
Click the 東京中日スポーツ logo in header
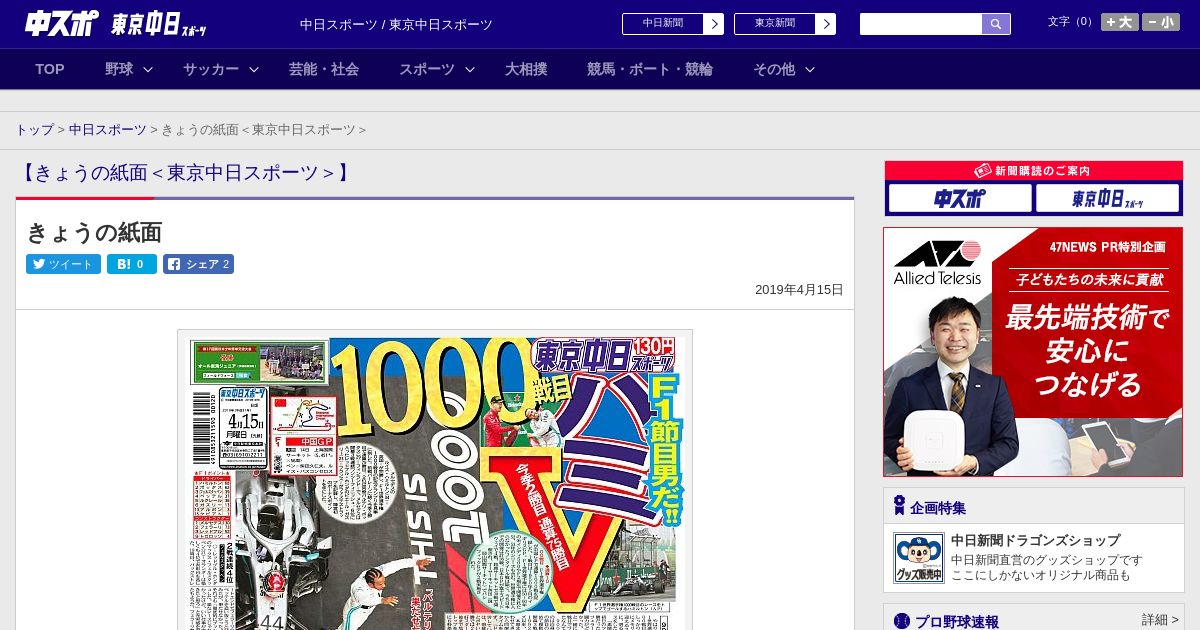[160, 24]
